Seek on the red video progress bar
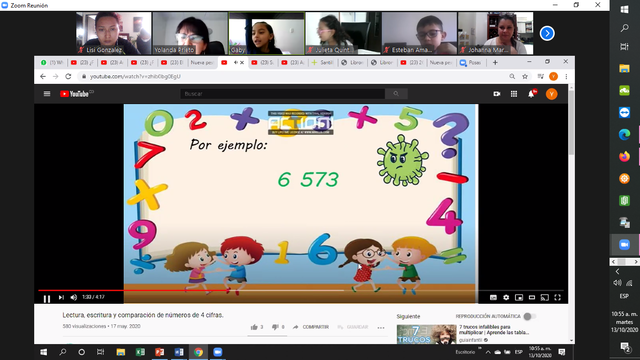640x360 pixels. pos(301,290)
